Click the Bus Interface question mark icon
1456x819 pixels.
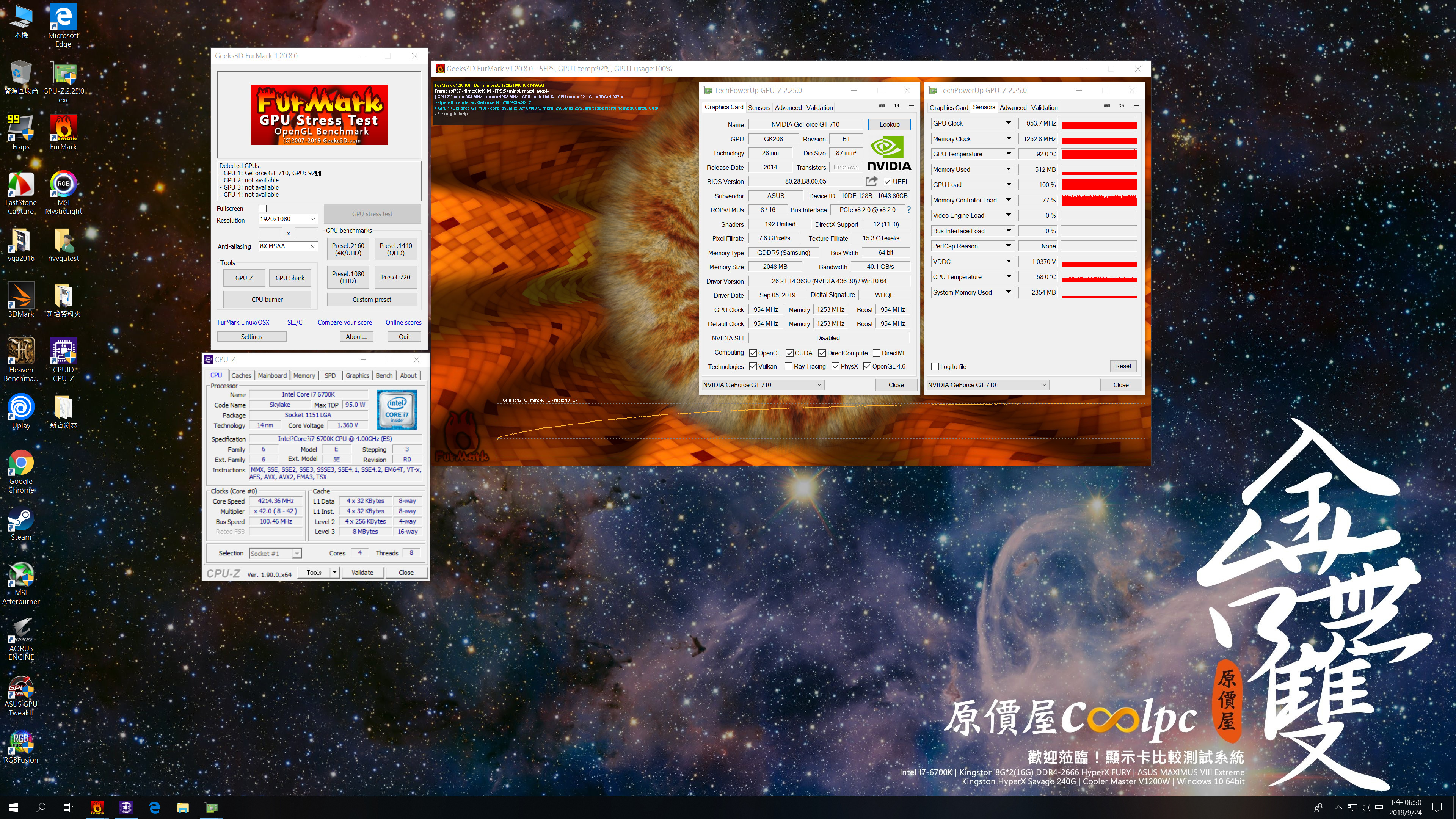coord(909,210)
